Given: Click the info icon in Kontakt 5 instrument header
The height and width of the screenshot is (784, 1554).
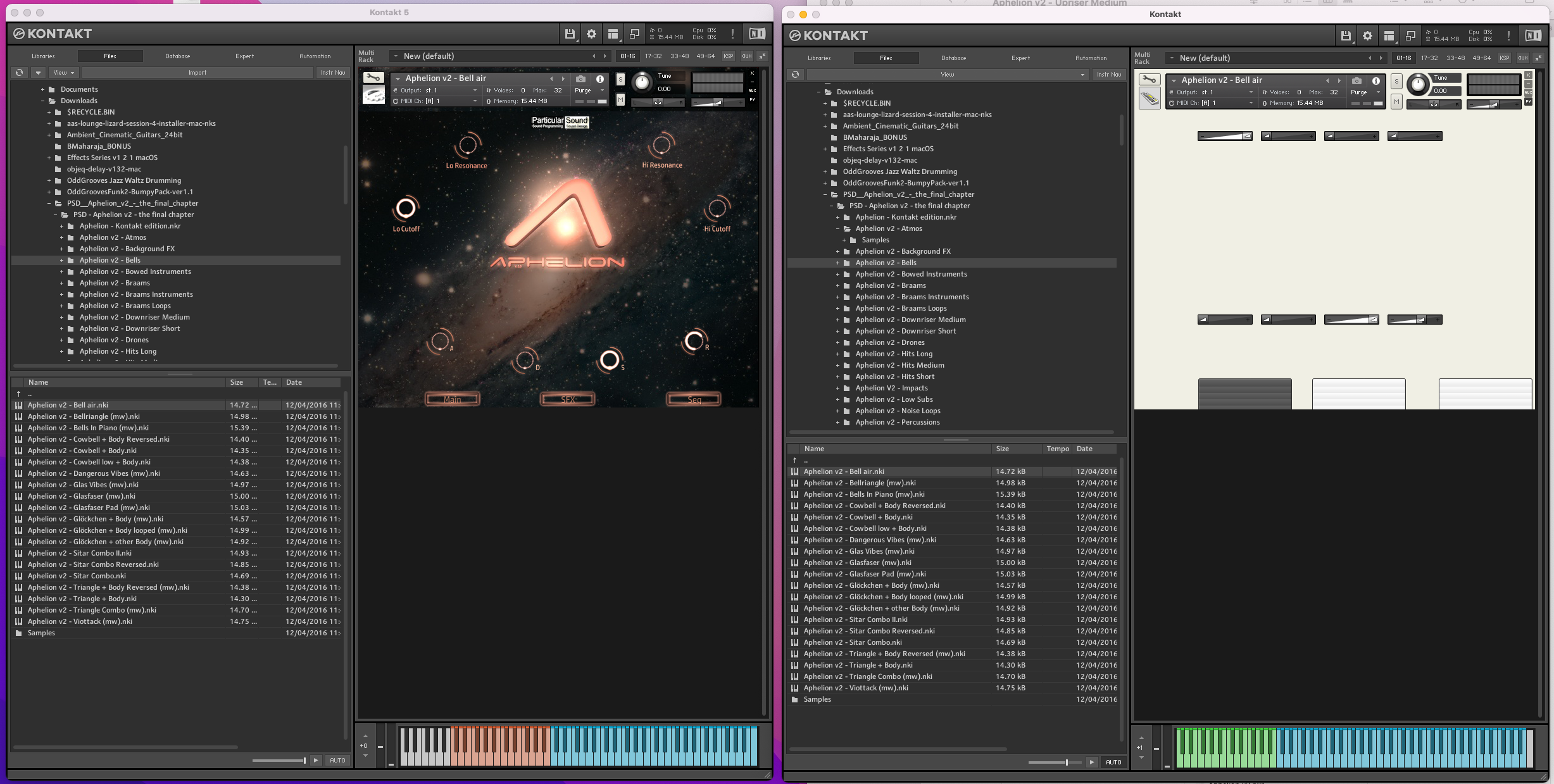Looking at the screenshot, I should [x=600, y=79].
